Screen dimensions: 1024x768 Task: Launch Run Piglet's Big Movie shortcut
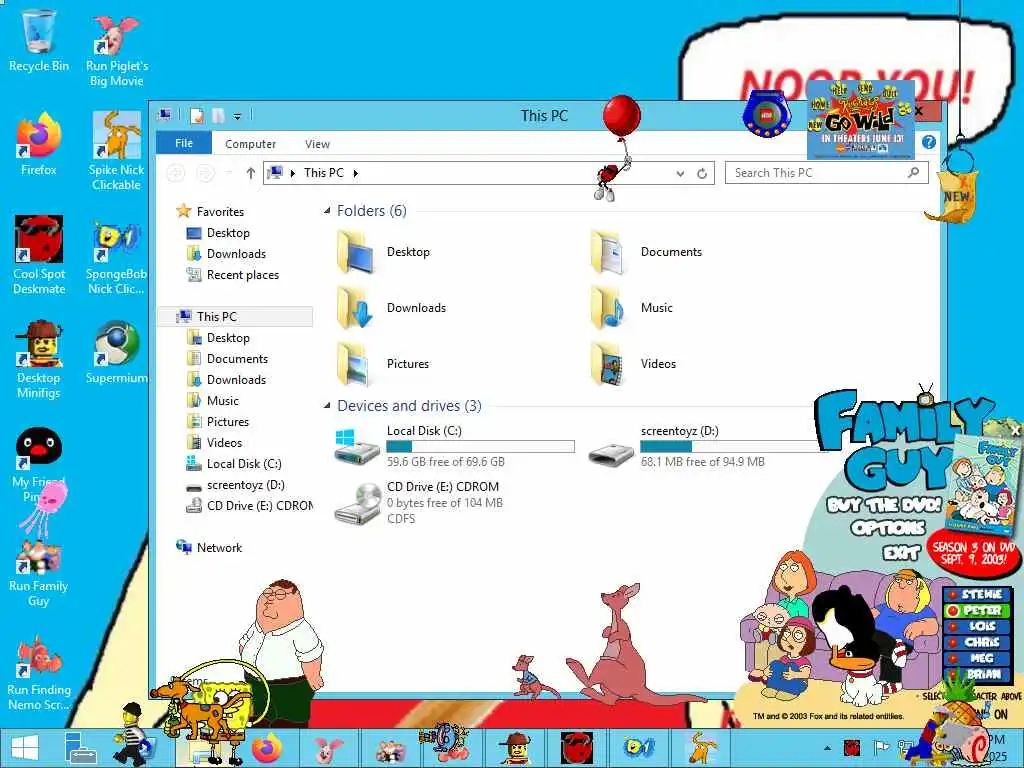pos(116,50)
